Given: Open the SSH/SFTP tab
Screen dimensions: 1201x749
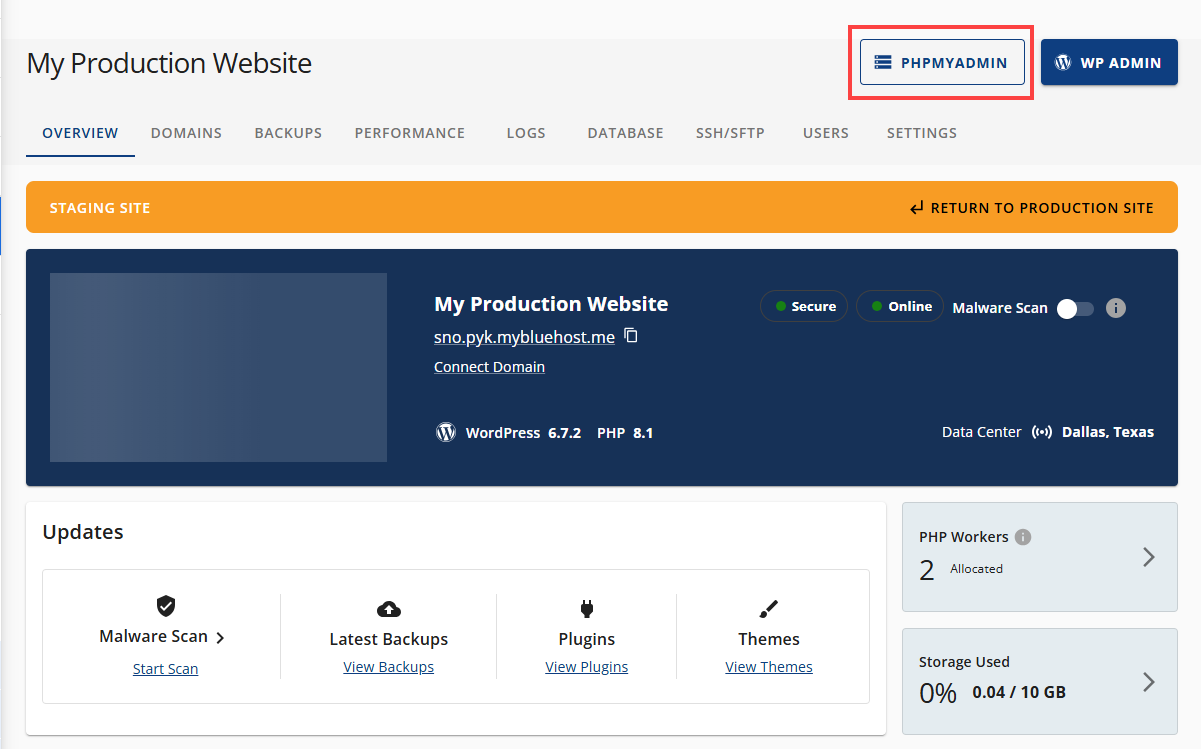Looking at the screenshot, I should tap(730, 133).
